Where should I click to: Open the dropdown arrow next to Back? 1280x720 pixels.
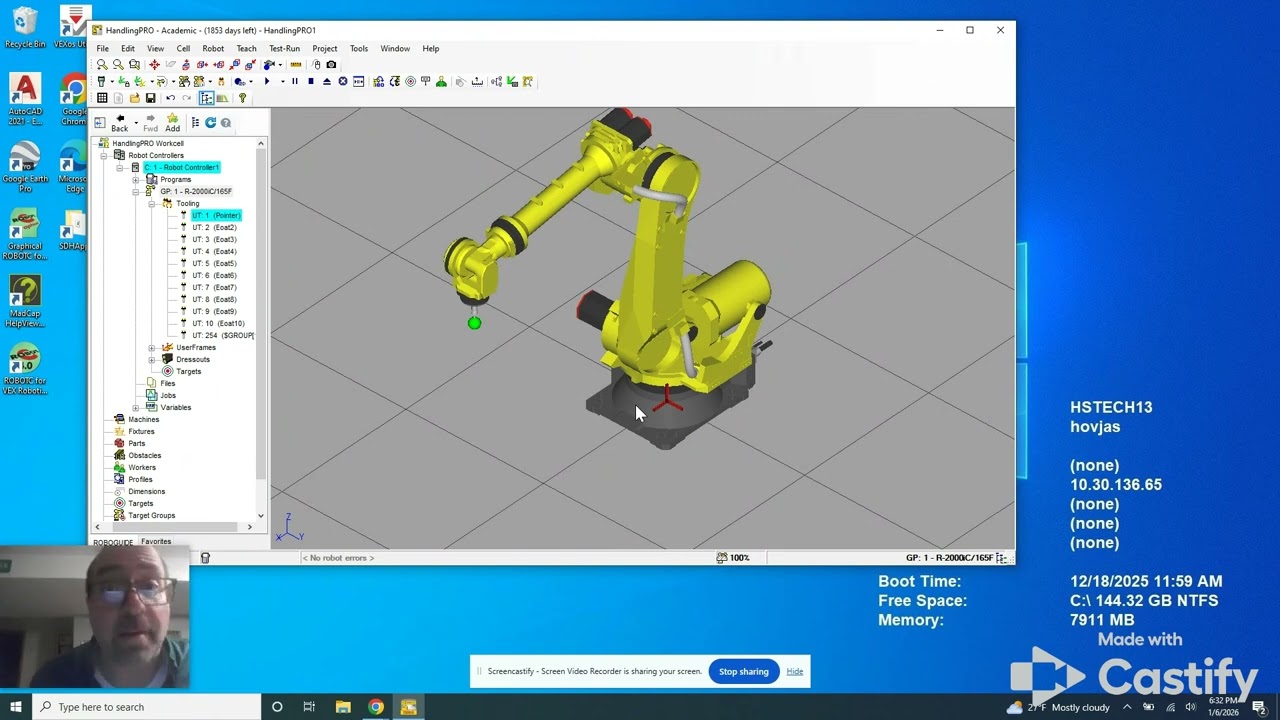pyautogui.click(x=135, y=122)
